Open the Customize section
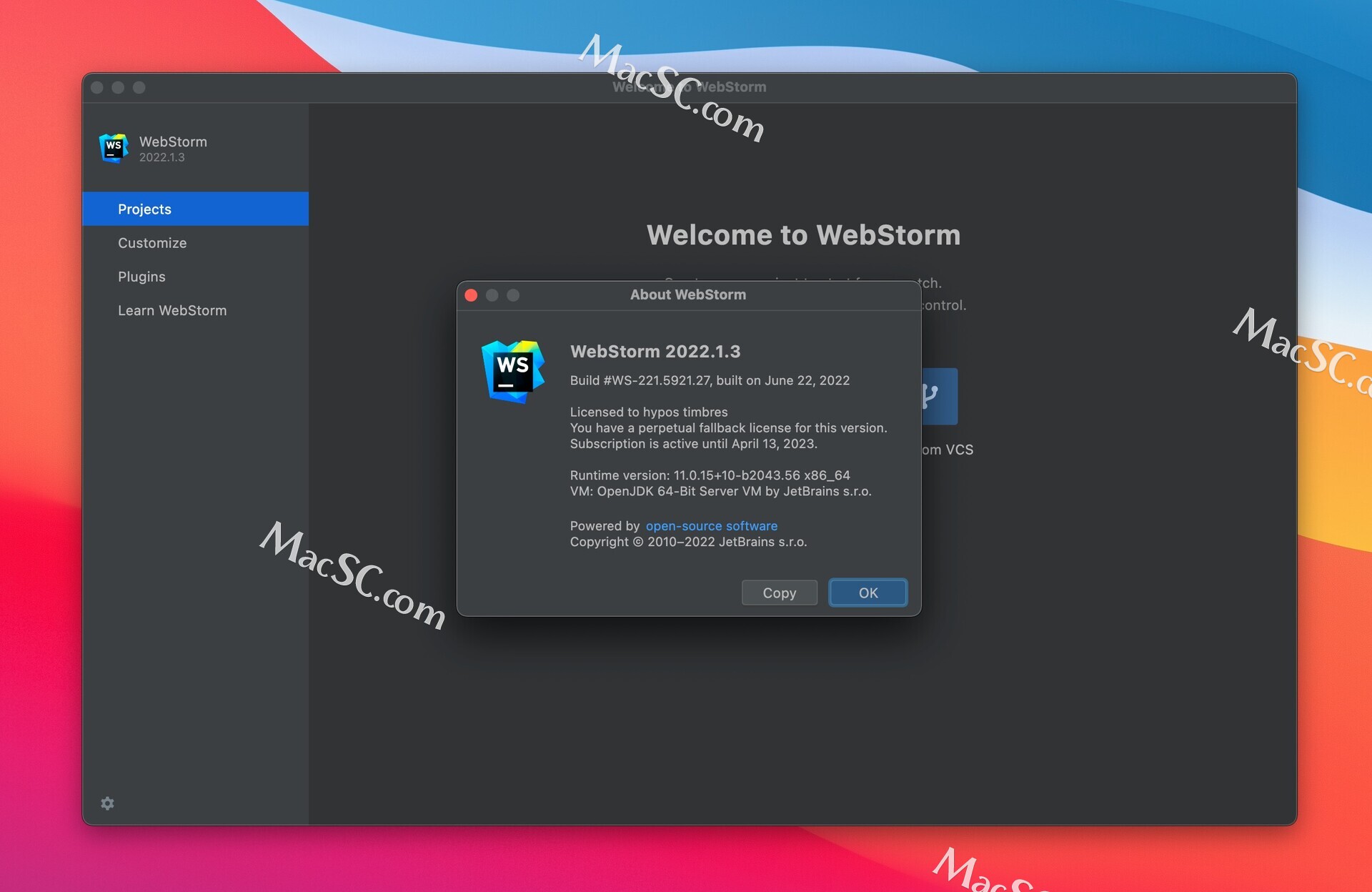This screenshot has width=1372, height=892. pos(195,243)
